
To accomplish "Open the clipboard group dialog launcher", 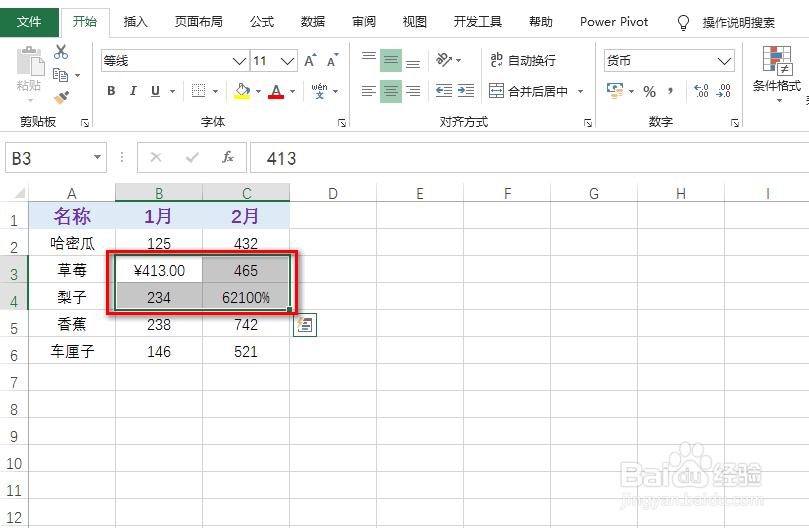I will pos(85,123).
